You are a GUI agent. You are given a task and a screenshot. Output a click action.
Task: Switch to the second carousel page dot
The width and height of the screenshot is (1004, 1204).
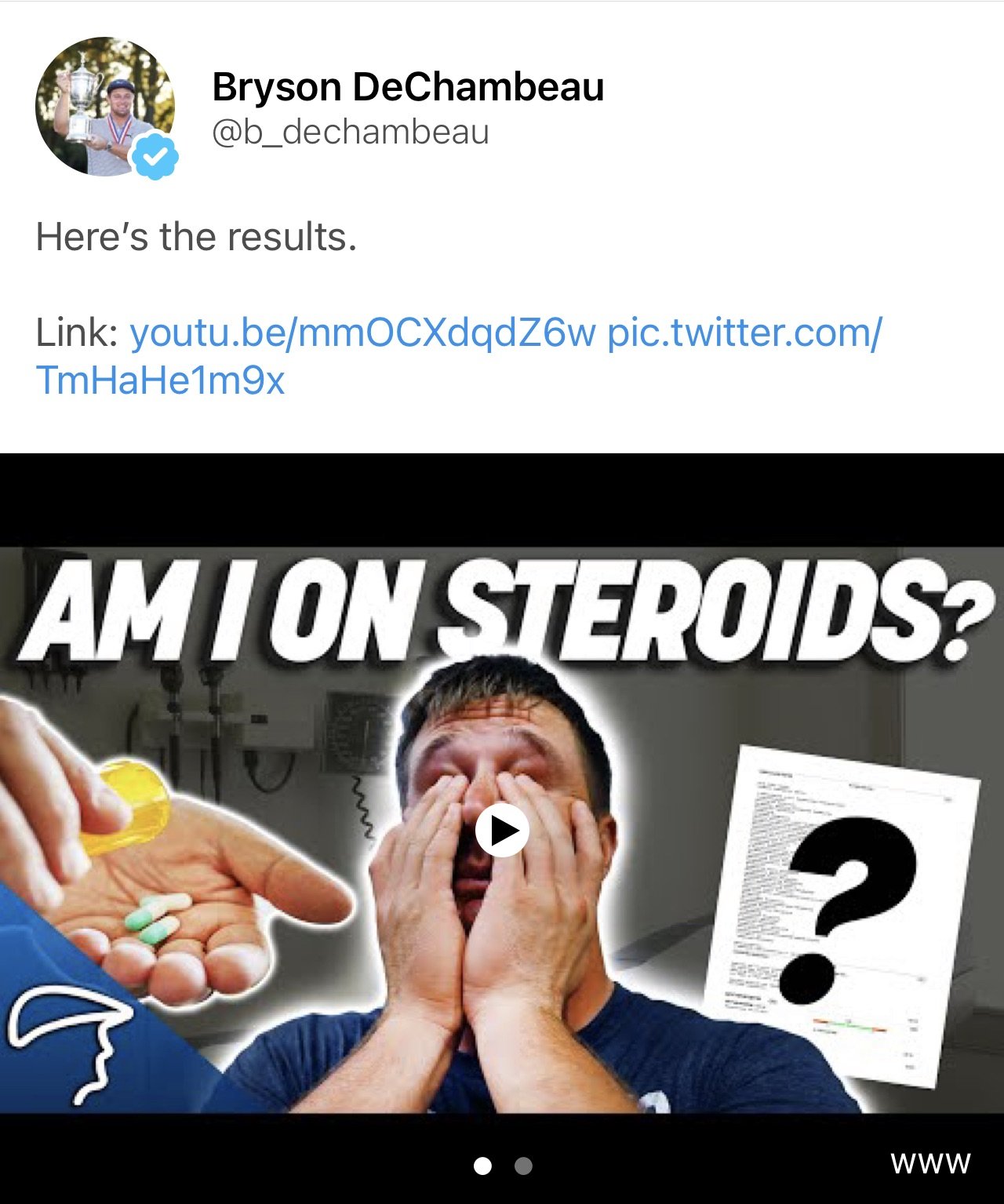tap(523, 1166)
